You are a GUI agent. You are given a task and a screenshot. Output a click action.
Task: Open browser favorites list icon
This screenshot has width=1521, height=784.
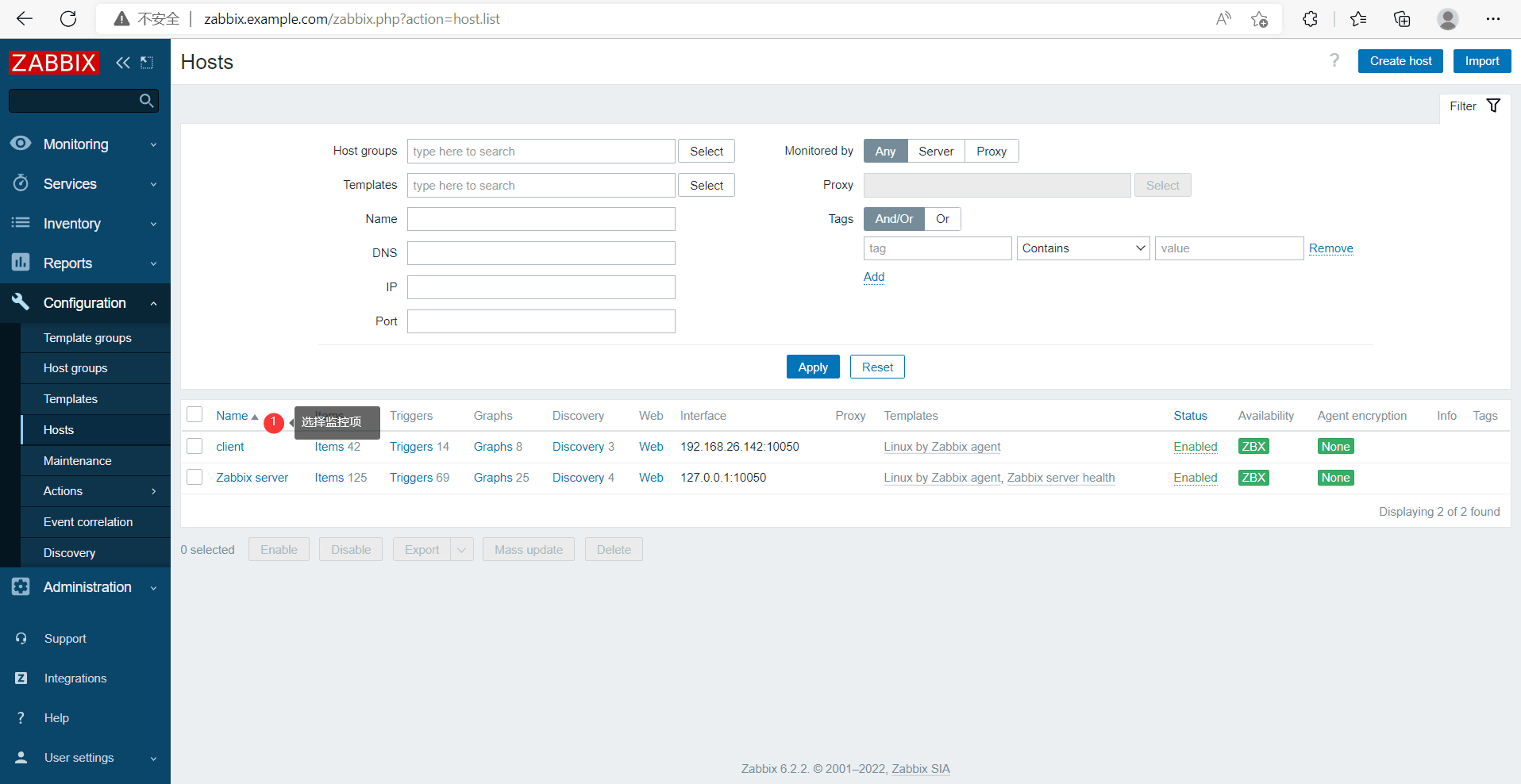click(x=1358, y=19)
